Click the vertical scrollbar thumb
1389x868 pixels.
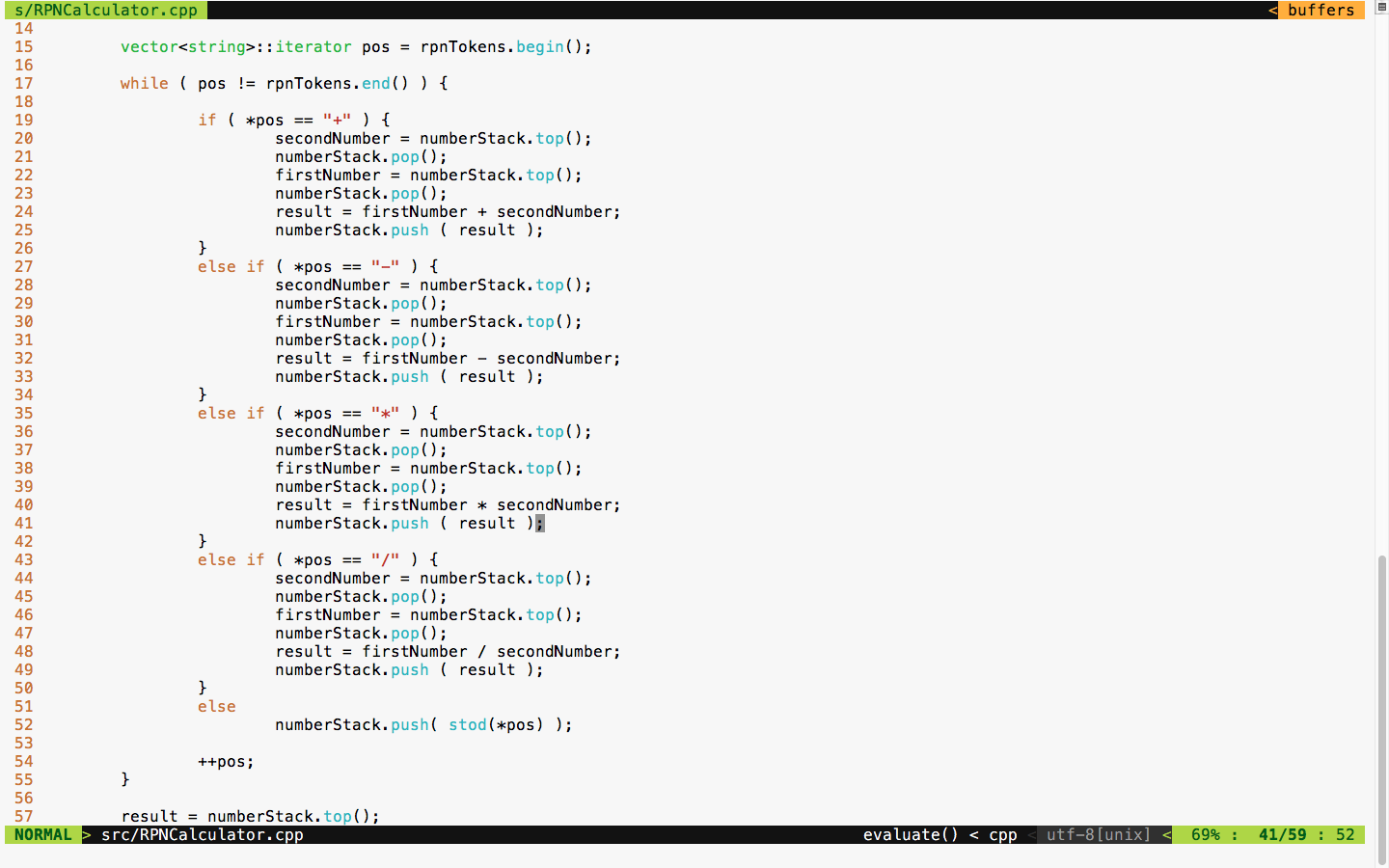point(1381,711)
